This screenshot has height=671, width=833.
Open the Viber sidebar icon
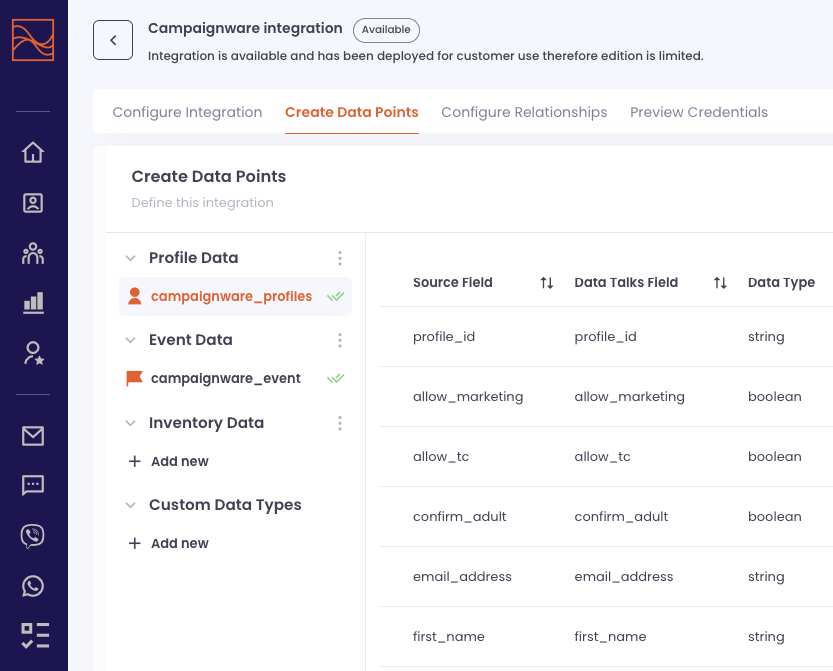33,536
